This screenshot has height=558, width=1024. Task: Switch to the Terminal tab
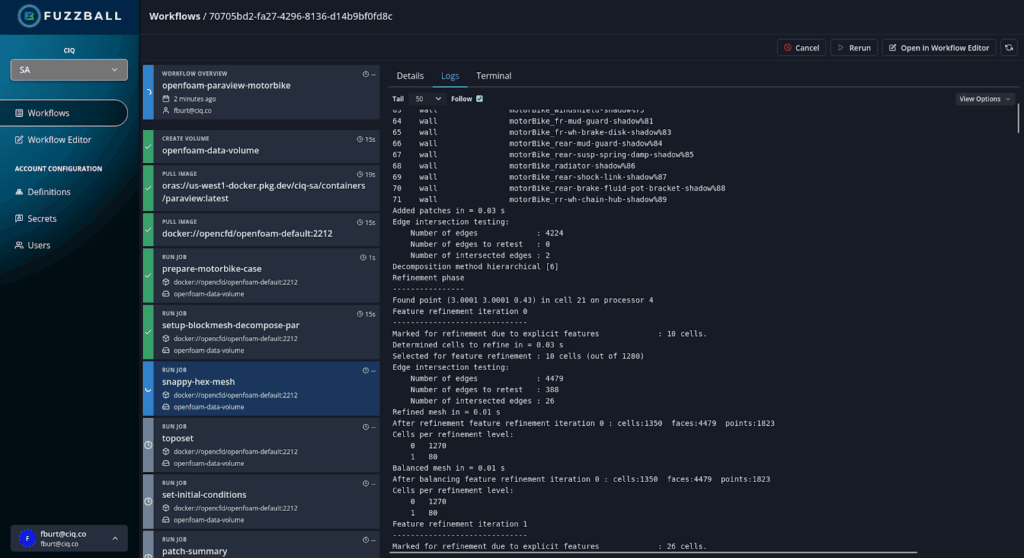[x=493, y=76]
